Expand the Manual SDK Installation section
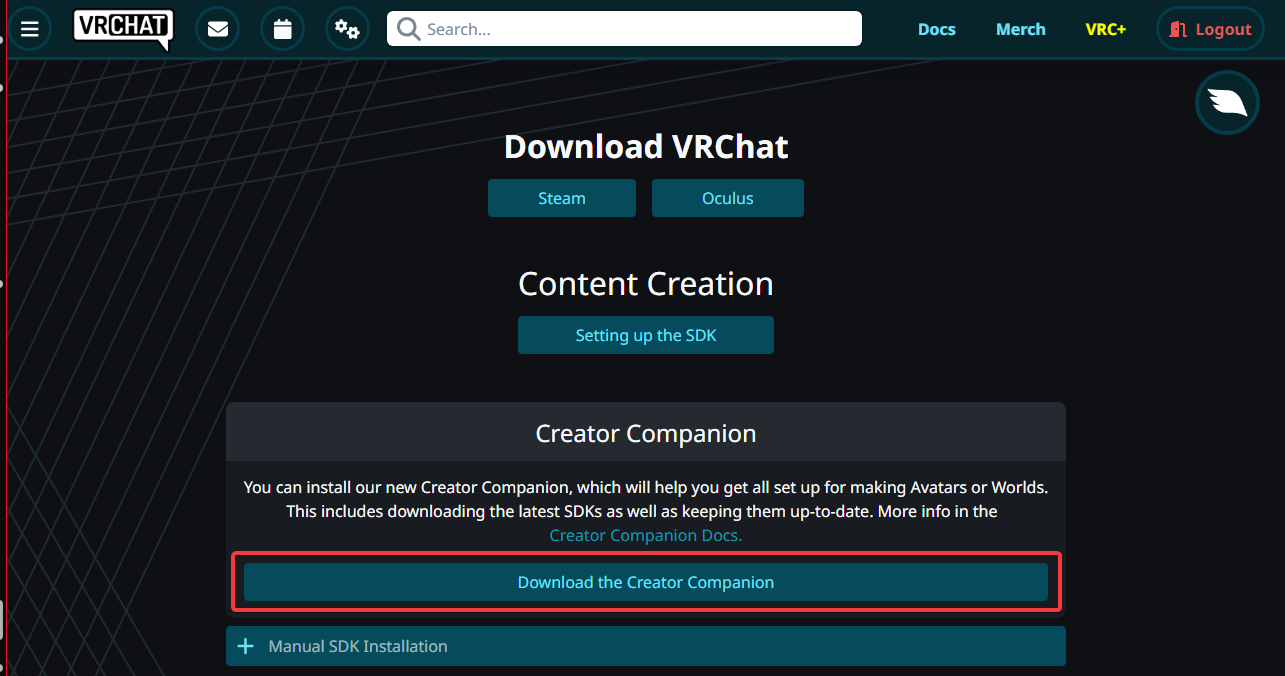Image resolution: width=1285 pixels, height=676 pixels. tap(646, 646)
